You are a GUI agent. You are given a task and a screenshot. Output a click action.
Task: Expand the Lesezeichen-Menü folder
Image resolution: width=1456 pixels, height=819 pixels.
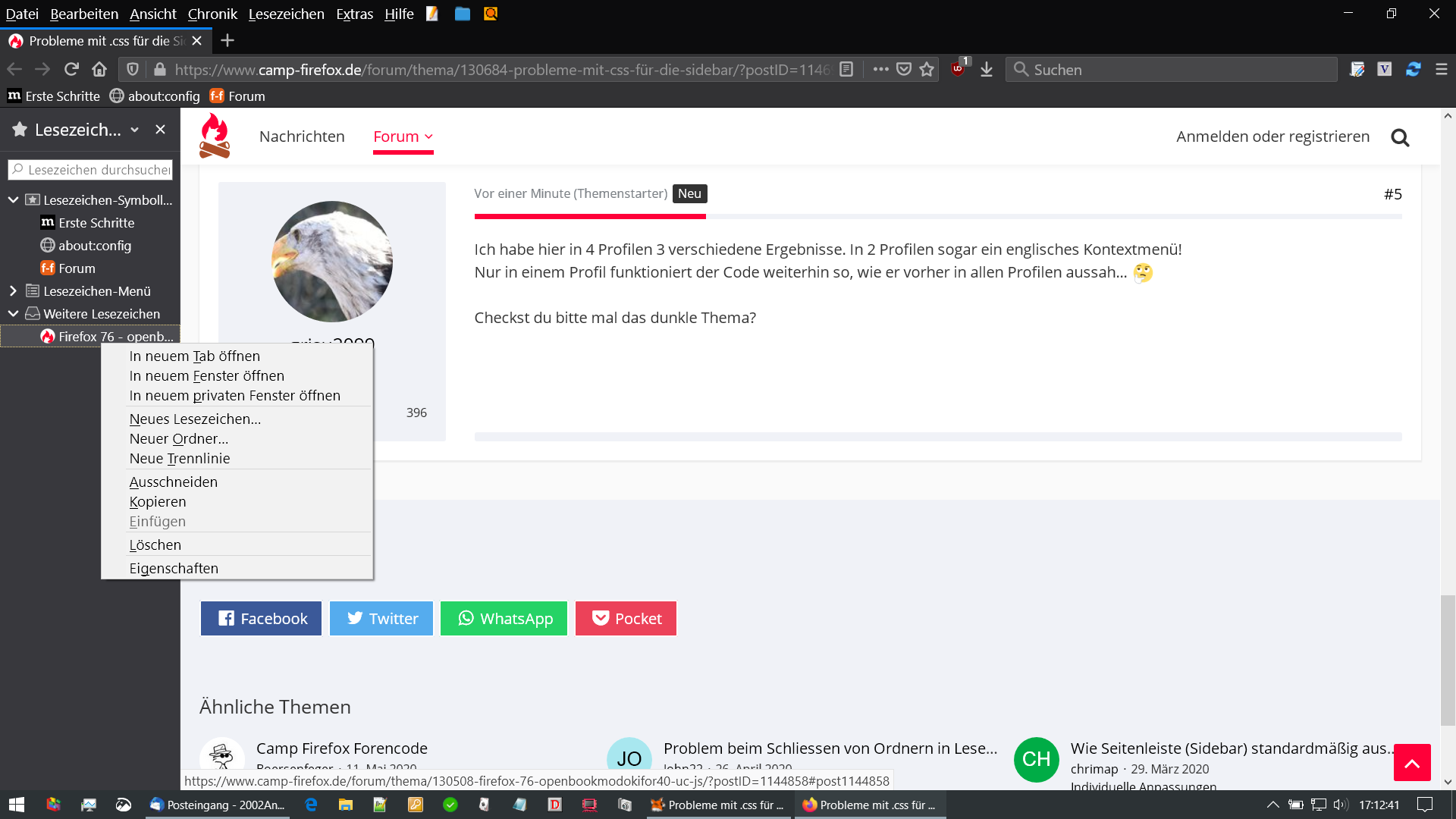click(x=13, y=291)
